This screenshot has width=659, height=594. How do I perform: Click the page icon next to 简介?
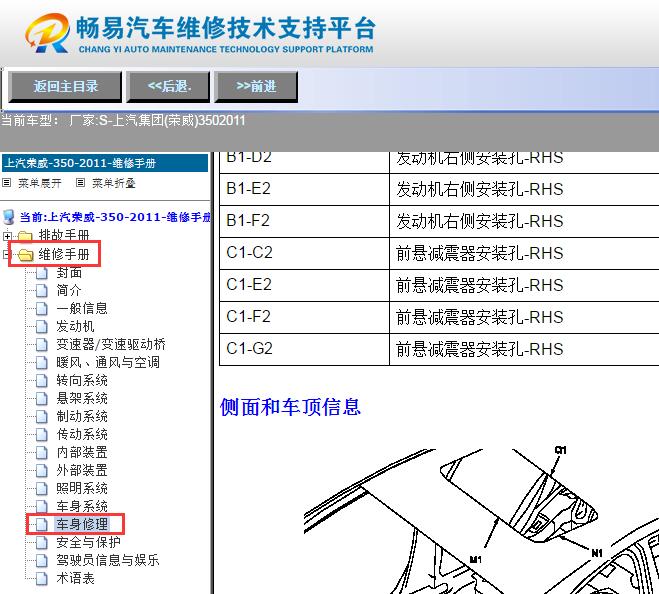[42, 290]
